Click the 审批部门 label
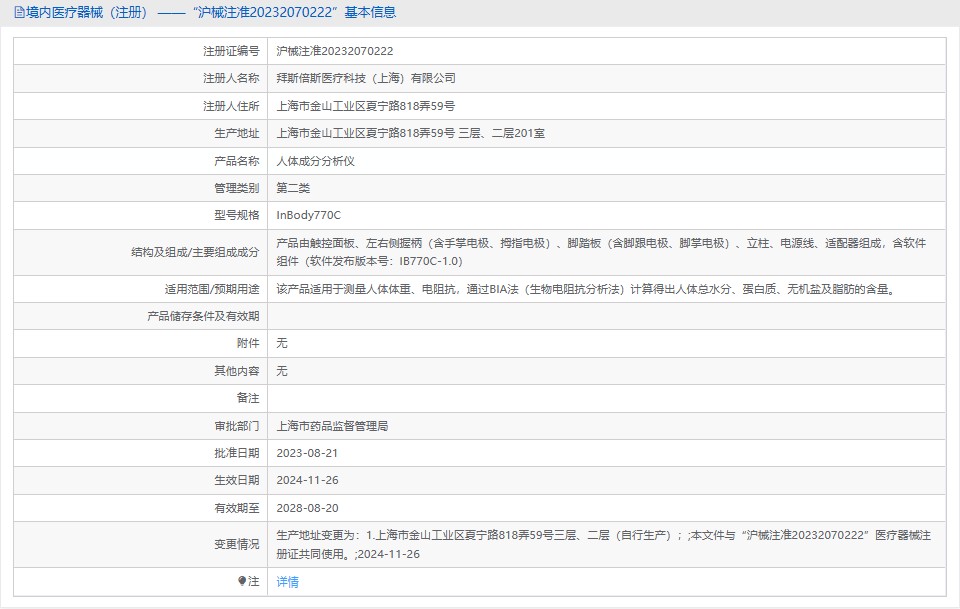Viewport: 960px width, 609px height. 236,426
